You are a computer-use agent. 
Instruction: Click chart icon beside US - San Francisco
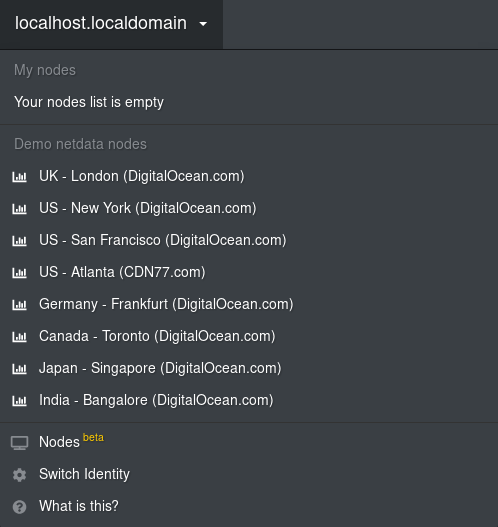[19, 241]
